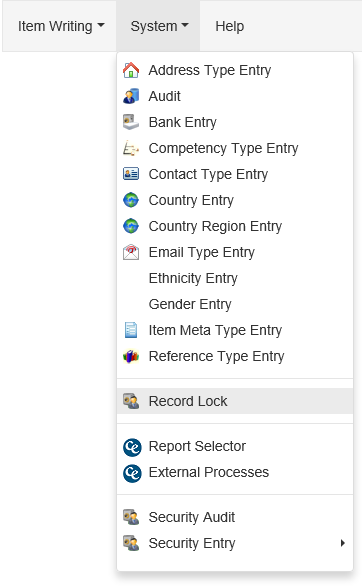Click the Bank Entry safe icon

click(131, 122)
